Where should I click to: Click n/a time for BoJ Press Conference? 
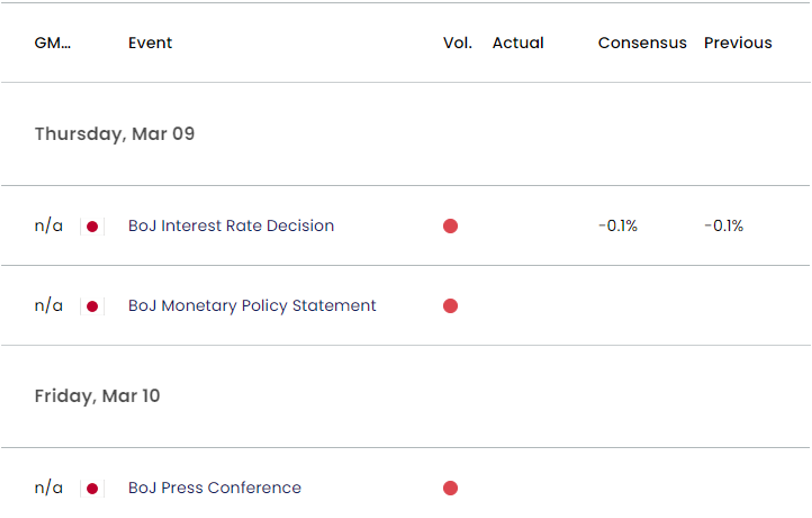48,488
